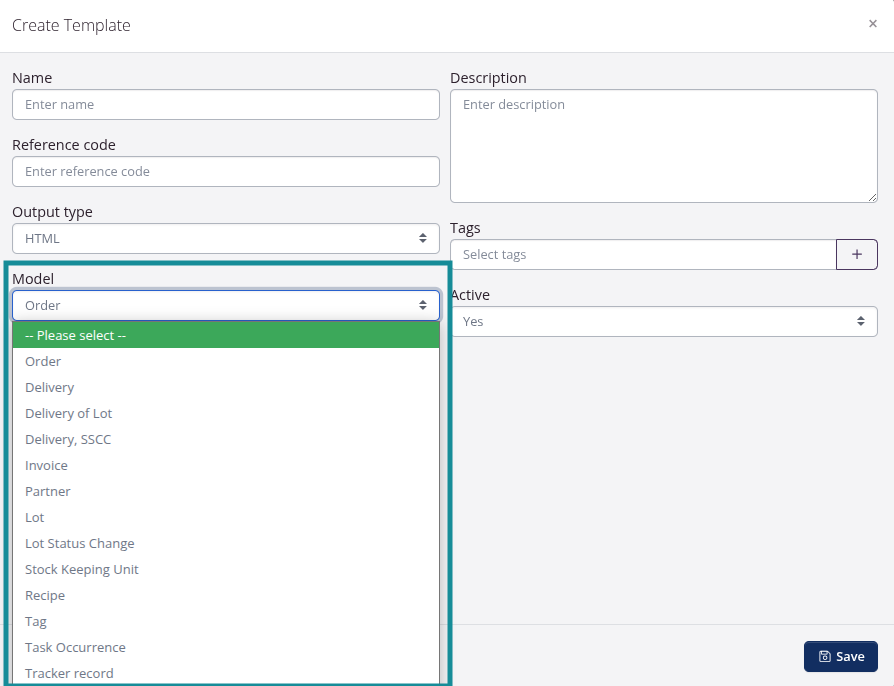
Task: Collapse the open Model dropdown
Action: (x=225, y=305)
